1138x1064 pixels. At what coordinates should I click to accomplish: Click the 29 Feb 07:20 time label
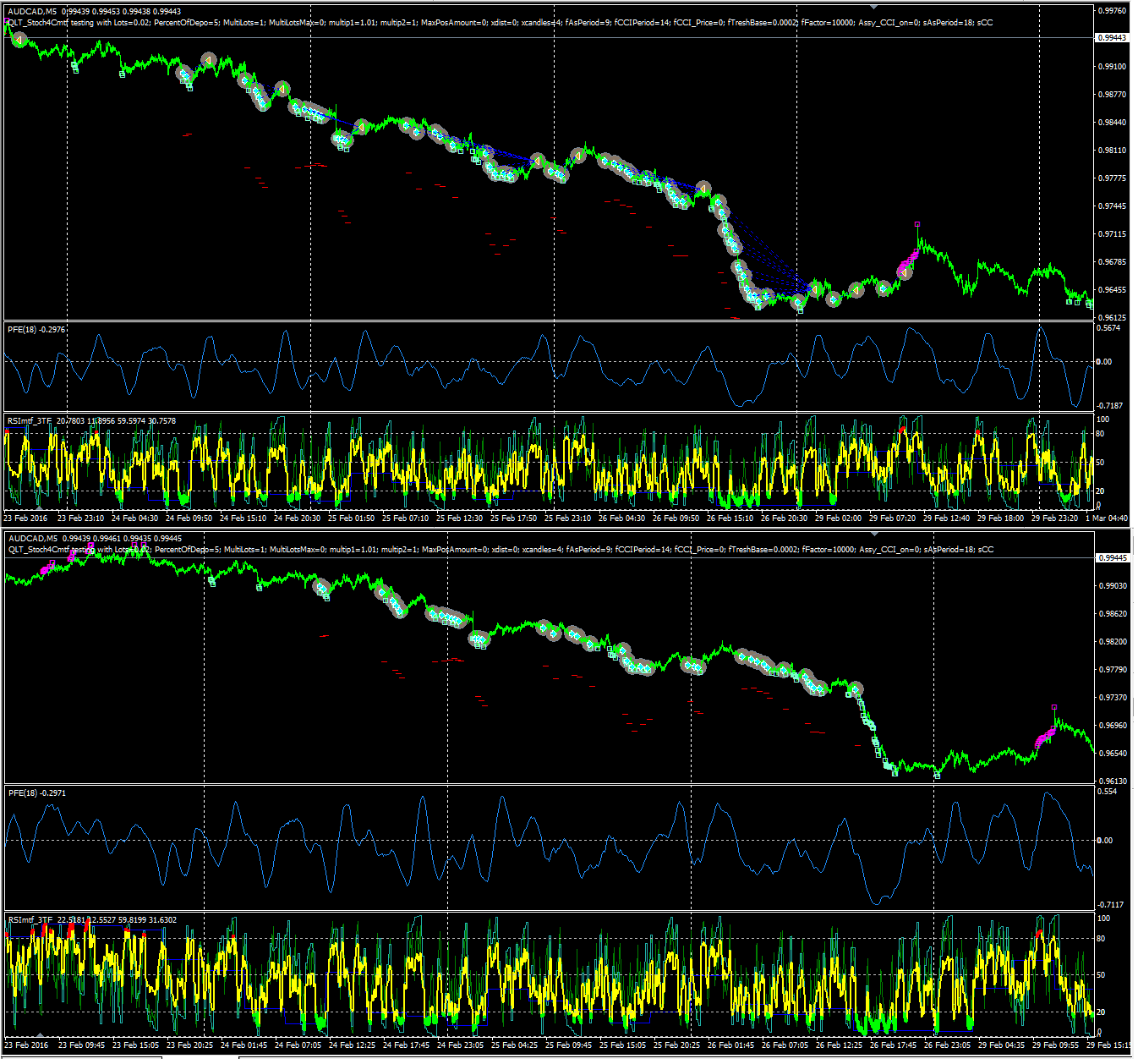pyautogui.click(x=892, y=518)
